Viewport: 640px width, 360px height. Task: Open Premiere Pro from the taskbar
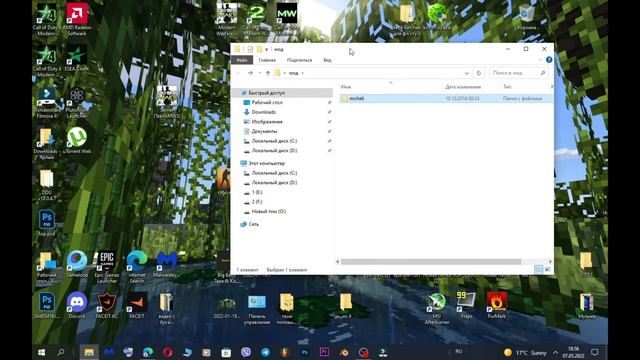[x=324, y=352]
